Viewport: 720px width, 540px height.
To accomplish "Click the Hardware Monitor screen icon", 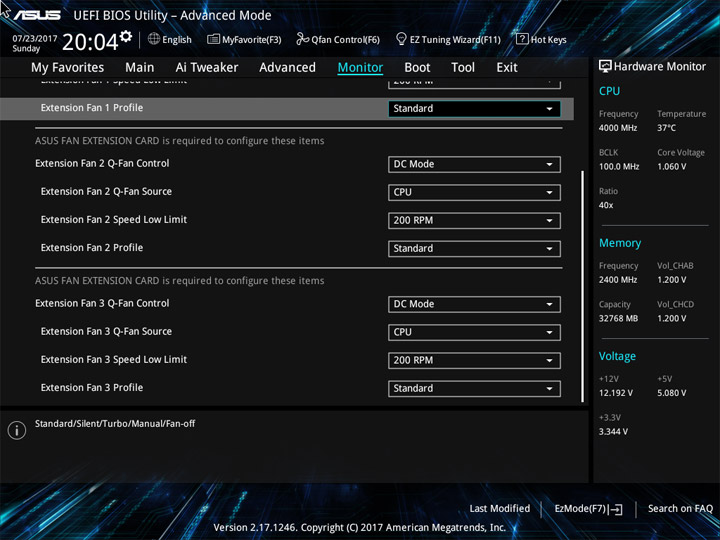I will coord(605,66).
